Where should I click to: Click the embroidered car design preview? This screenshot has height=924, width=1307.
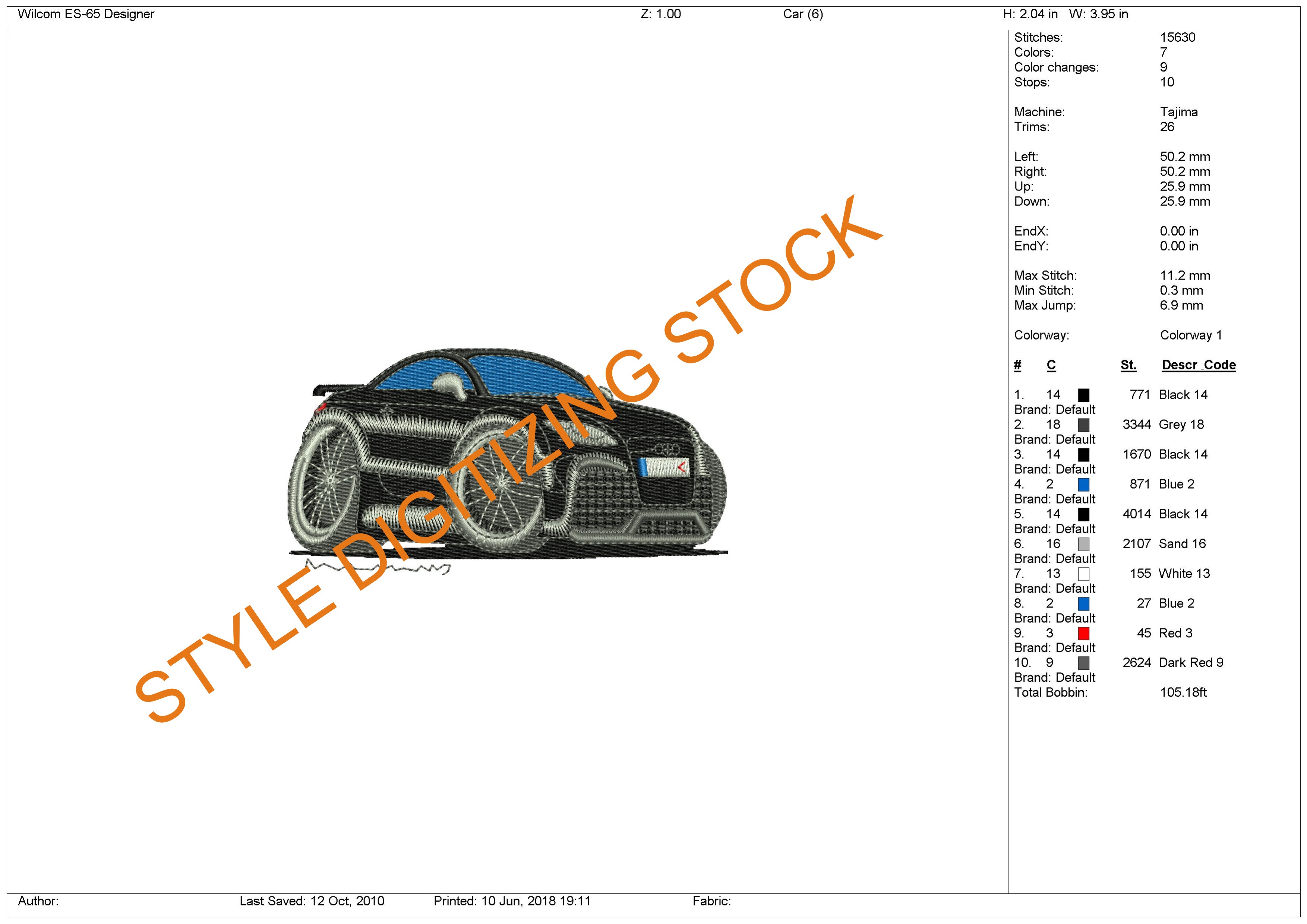[506, 455]
